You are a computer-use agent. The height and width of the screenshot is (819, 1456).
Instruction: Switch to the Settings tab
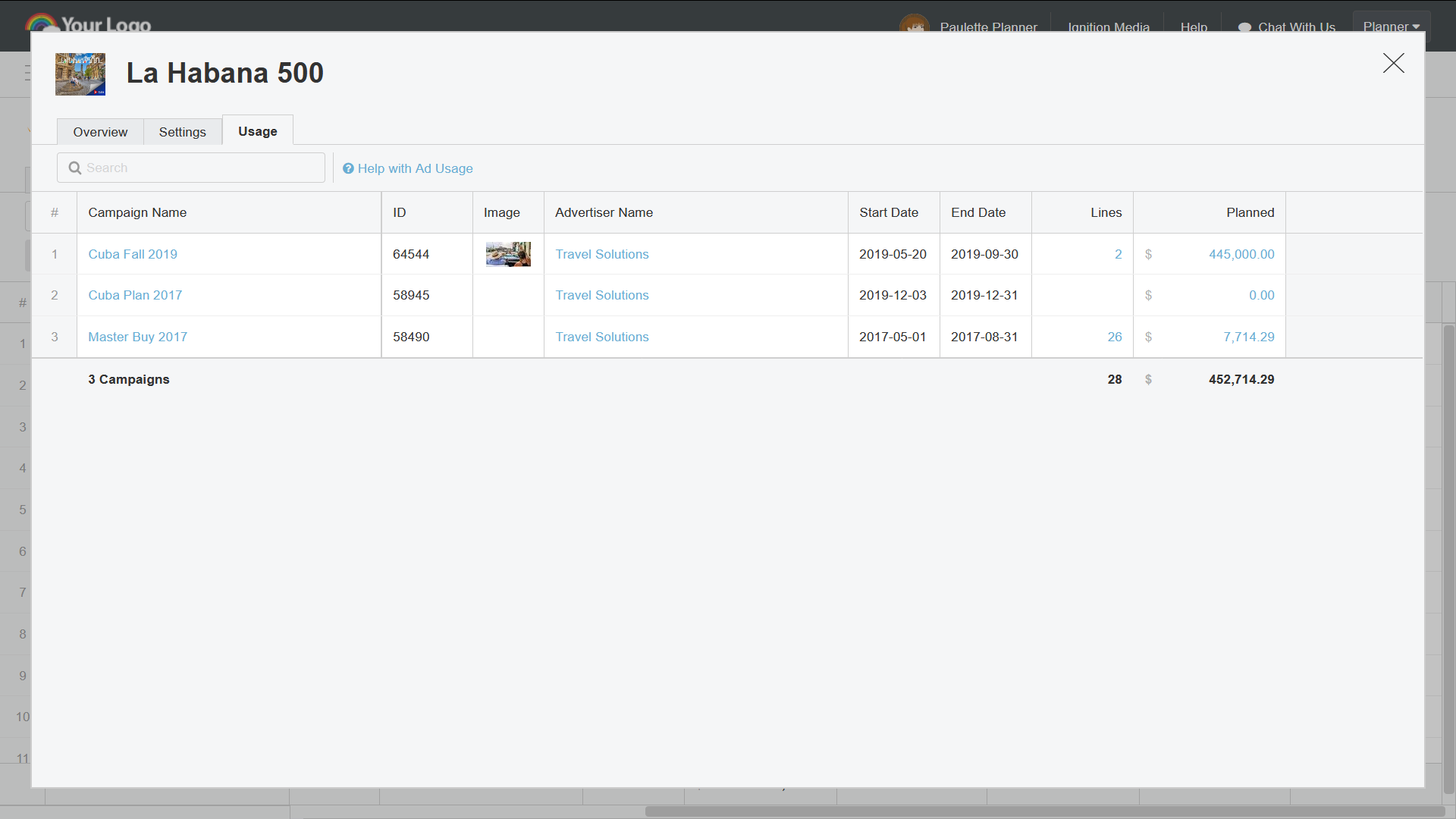(182, 132)
